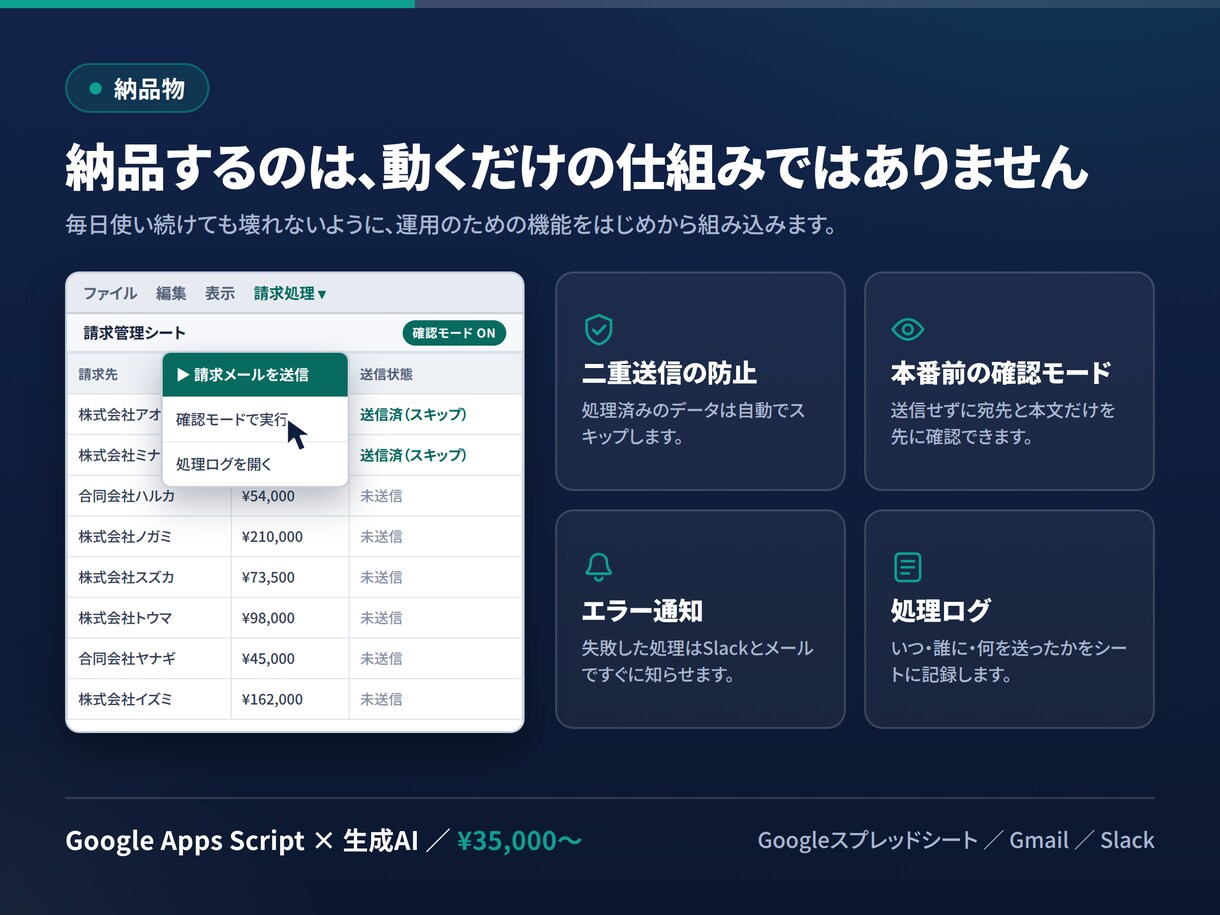This screenshot has height=915, width=1220.
Task: Select the 合同会社ハルカ cell
Action: 148,496
